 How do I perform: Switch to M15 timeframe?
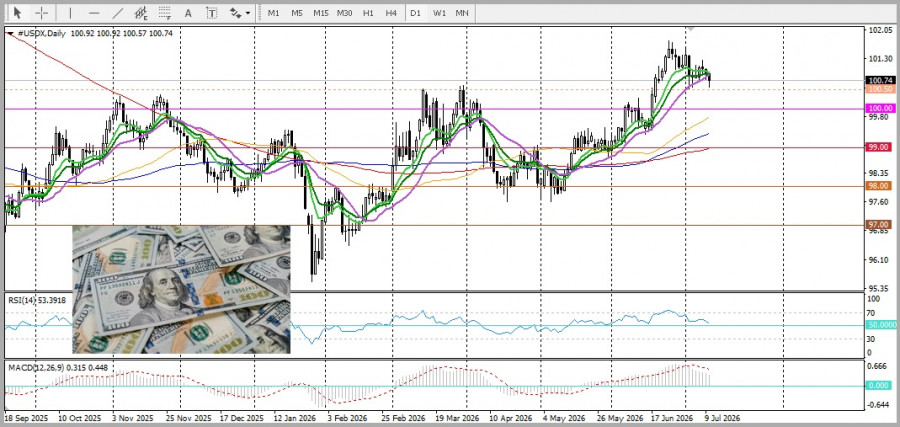click(x=321, y=13)
